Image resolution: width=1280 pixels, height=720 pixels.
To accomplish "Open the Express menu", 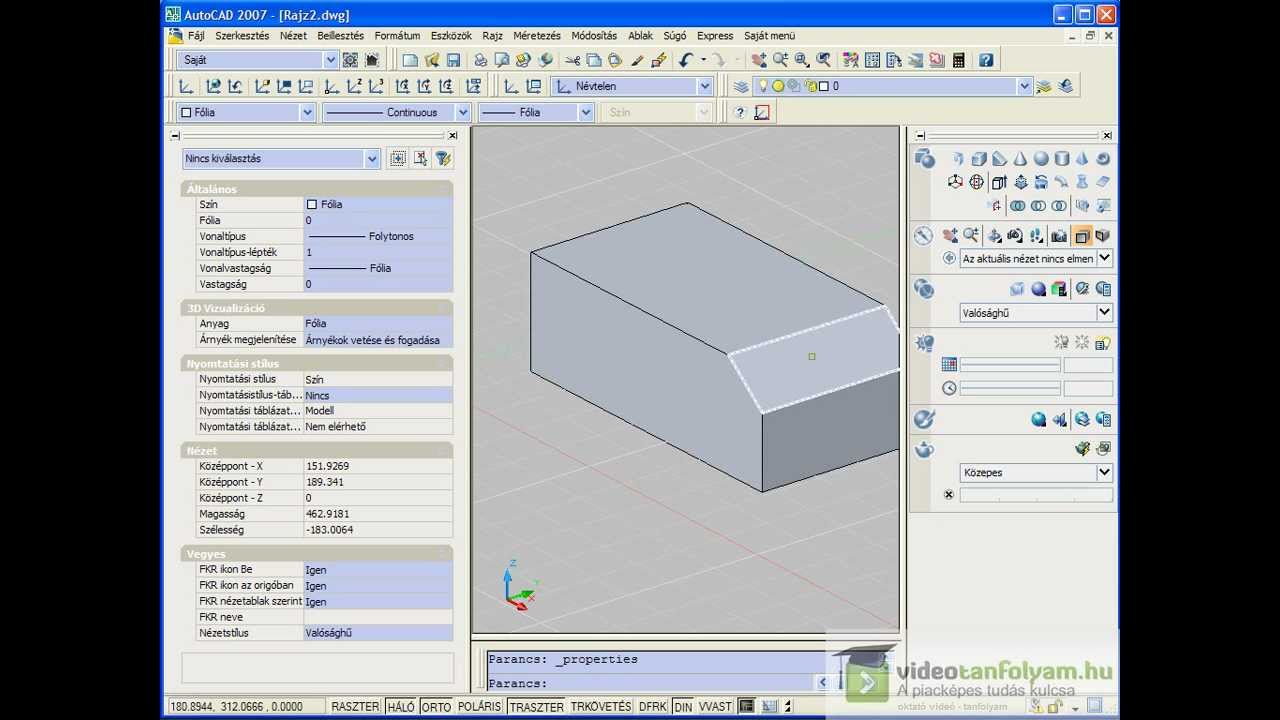I will (715, 35).
